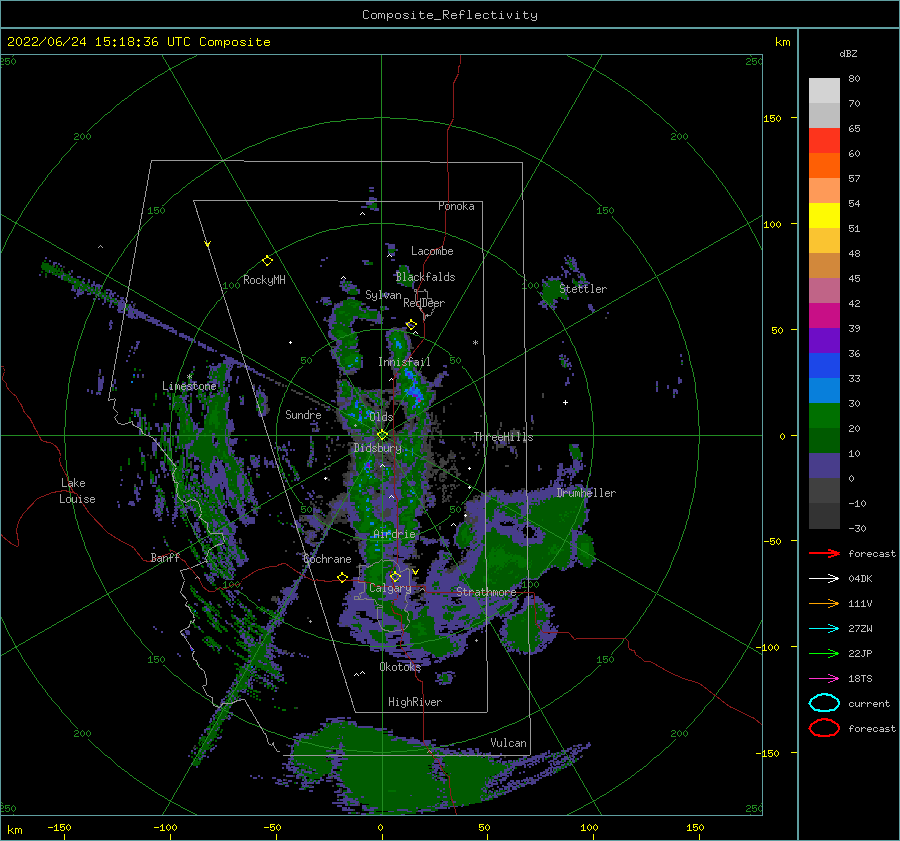Click the Lacombe label
This screenshot has width=900, height=841.
coord(432,251)
